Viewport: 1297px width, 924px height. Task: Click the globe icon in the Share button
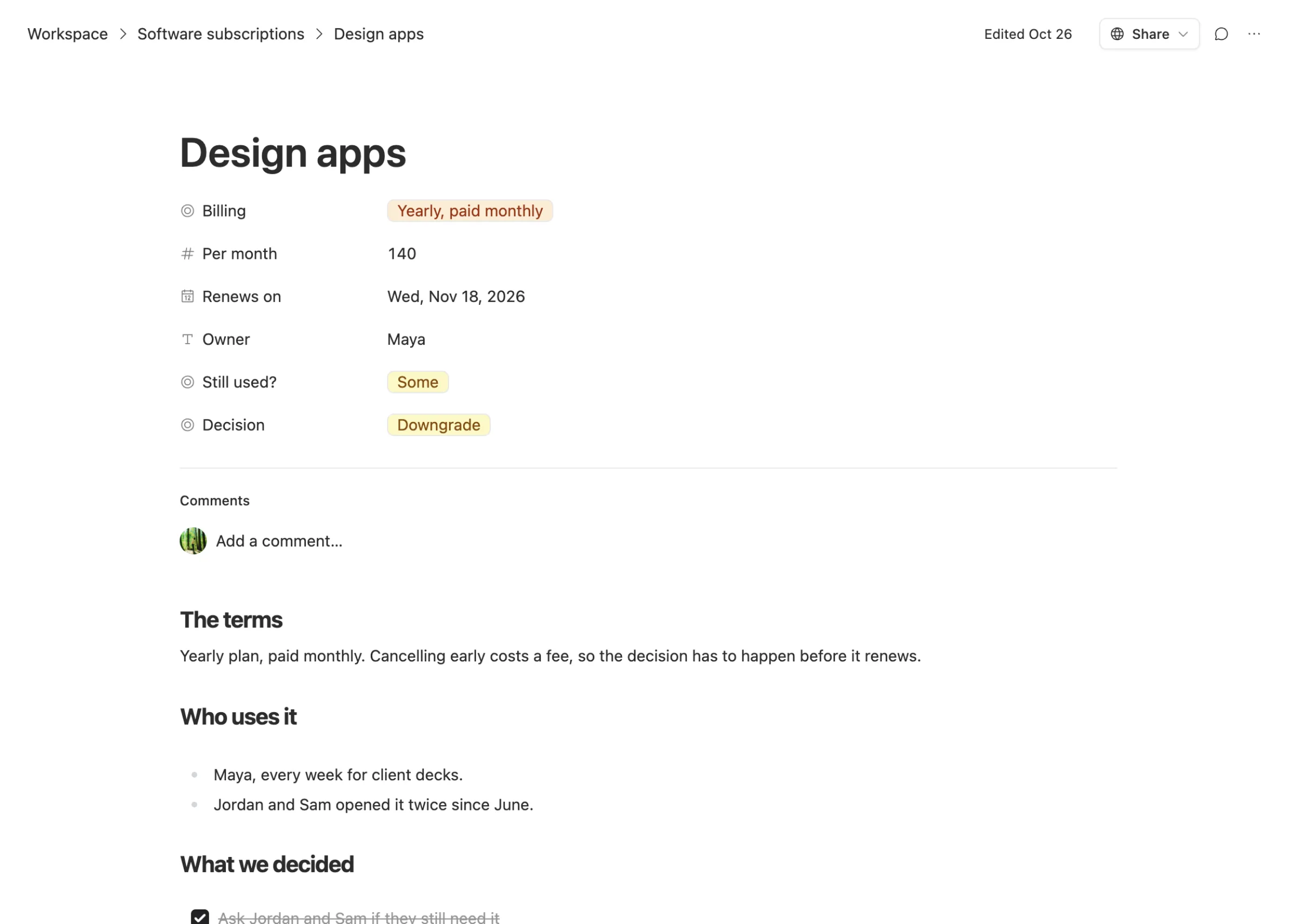tap(1117, 34)
